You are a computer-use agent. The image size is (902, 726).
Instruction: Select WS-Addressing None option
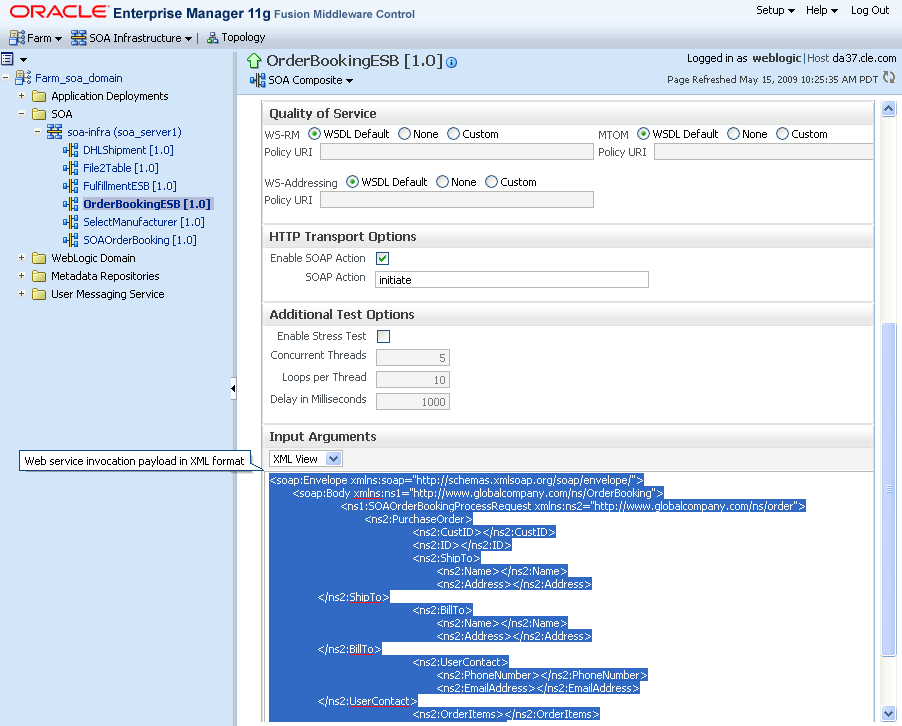coord(442,182)
